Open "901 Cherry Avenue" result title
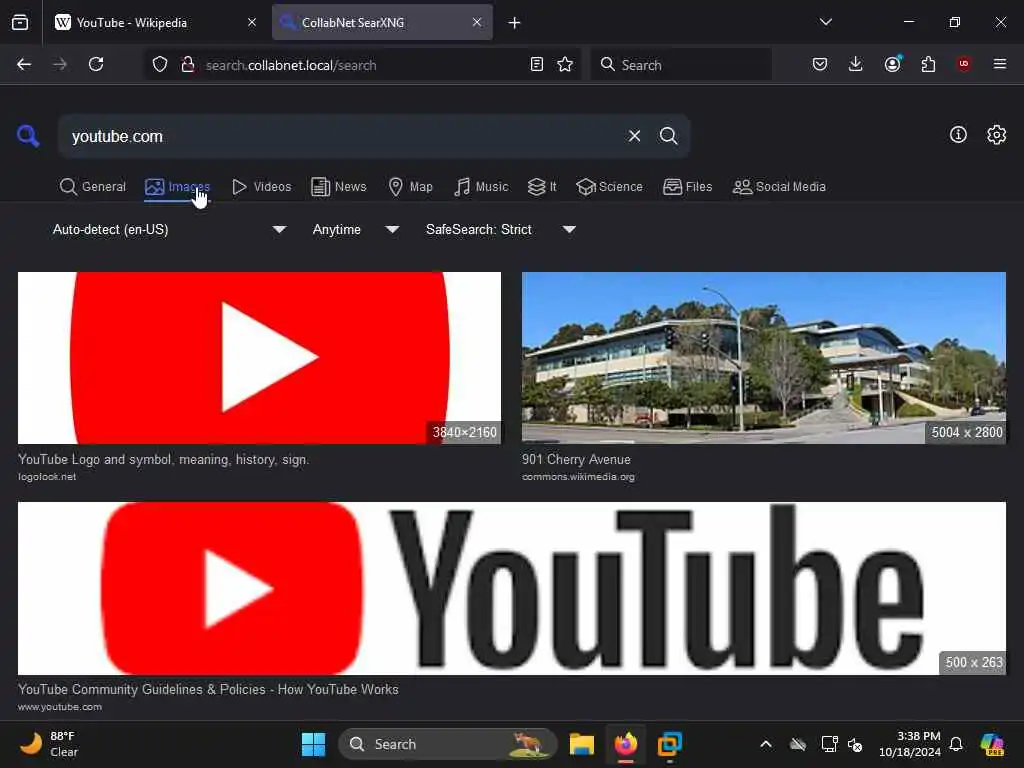The width and height of the screenshot is (1024, 768). point(576,459)
